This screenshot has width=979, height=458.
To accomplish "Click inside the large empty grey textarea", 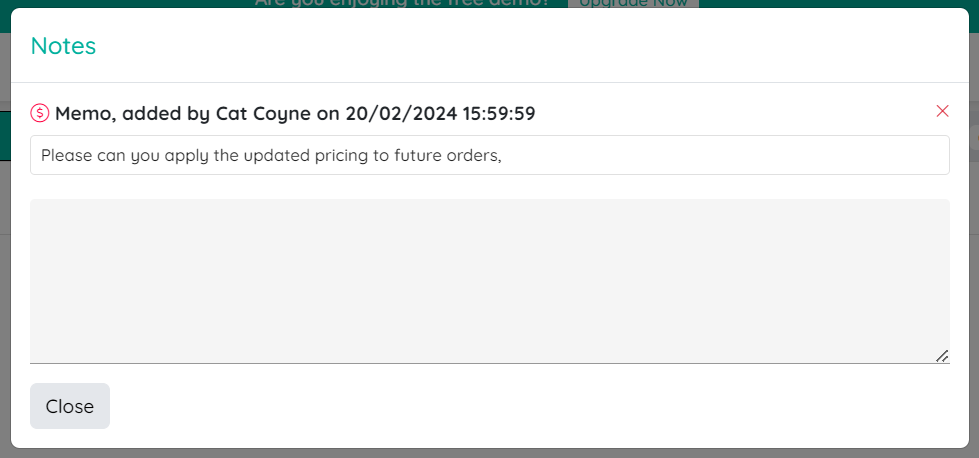I will 490,281.
